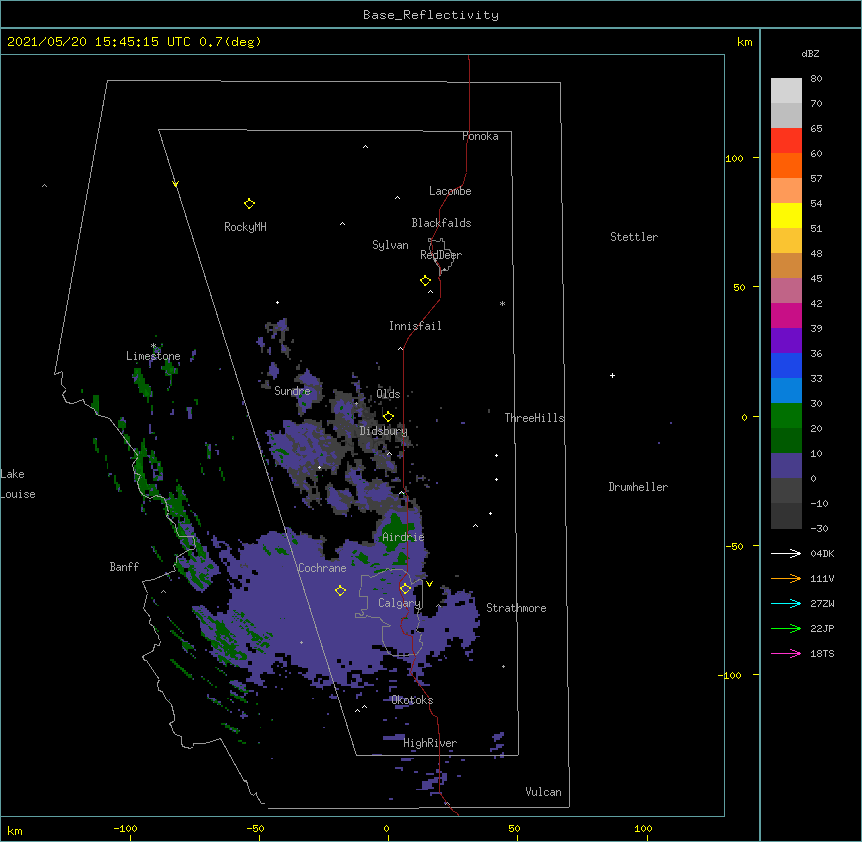Viewport: 862px width, 842px height.
Task: Click the Stettler label
Action: (634, 237)
